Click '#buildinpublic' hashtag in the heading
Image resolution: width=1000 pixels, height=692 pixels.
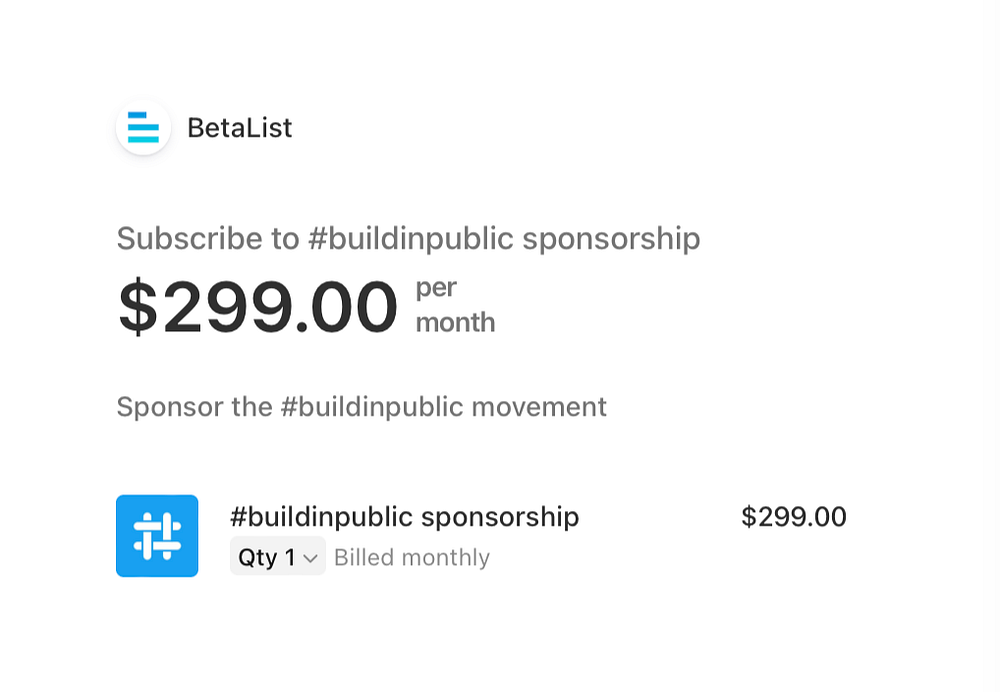411,239
